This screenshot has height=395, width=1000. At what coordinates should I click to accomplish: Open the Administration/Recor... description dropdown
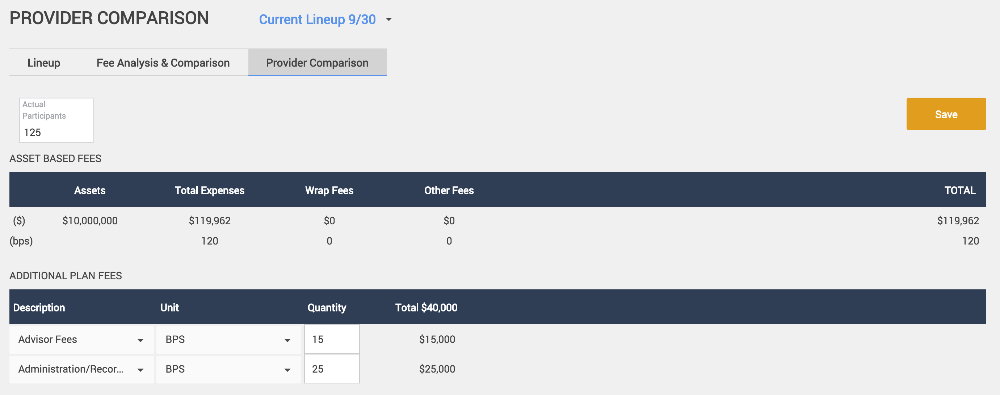point(82,369)
